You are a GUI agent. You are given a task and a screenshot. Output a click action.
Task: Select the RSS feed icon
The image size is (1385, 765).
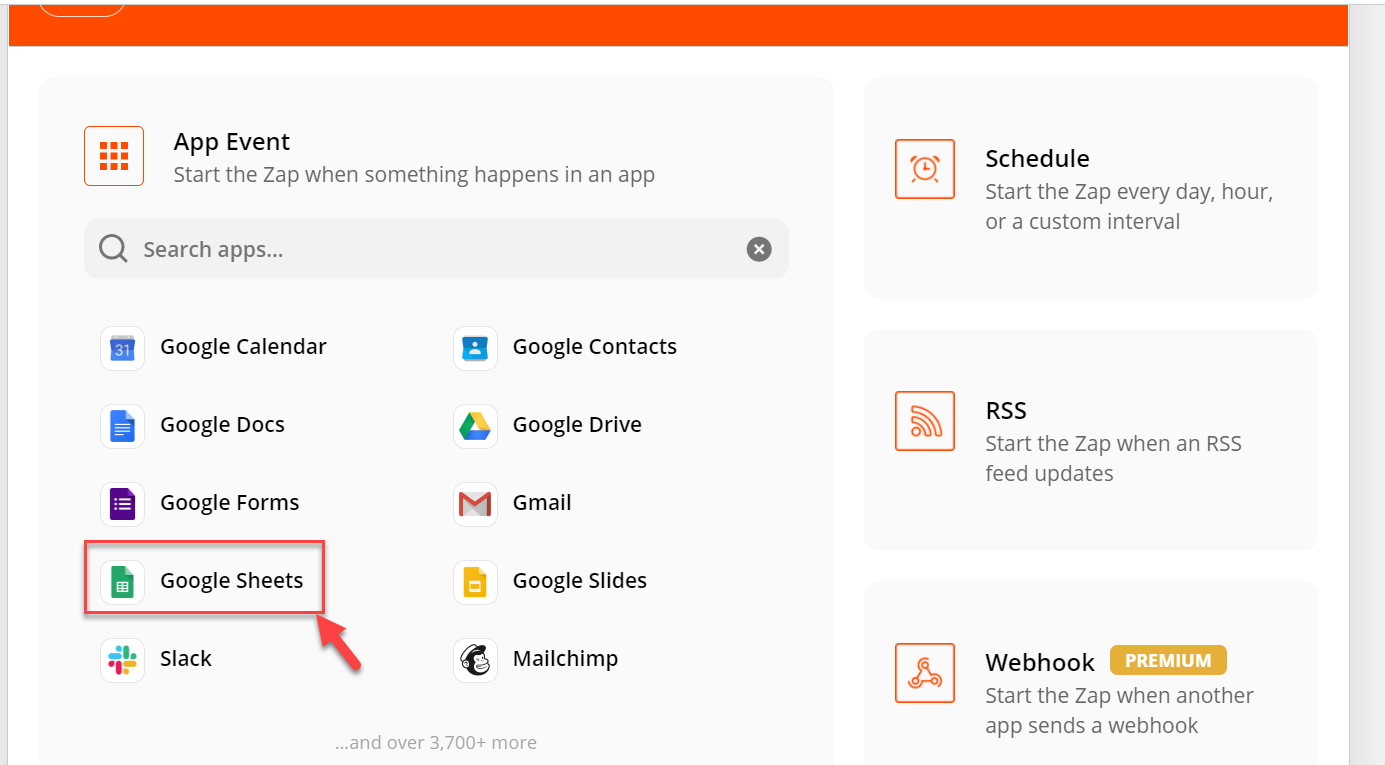[x=925, y=421]
